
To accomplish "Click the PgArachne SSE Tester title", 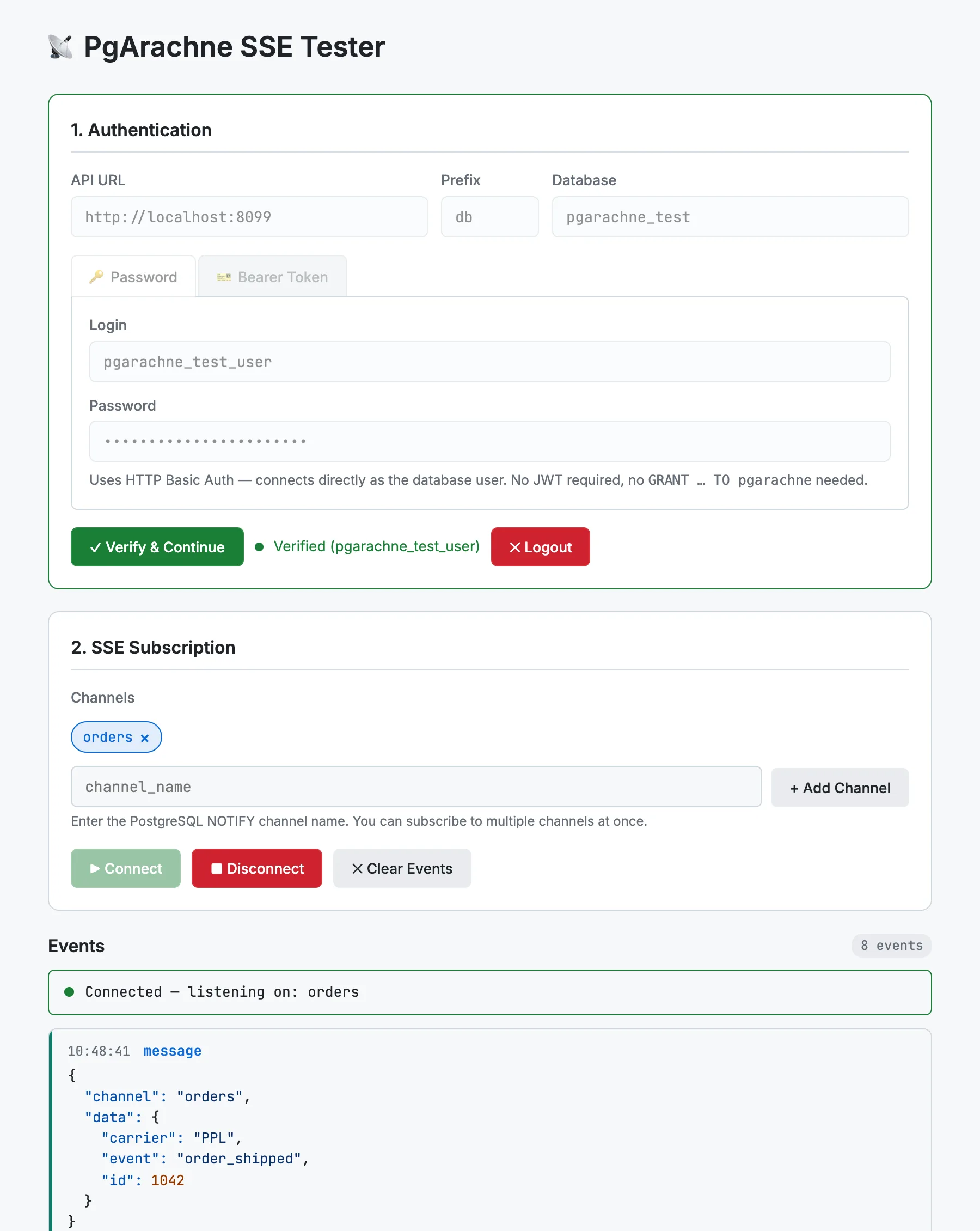I will tap(235, 47).
